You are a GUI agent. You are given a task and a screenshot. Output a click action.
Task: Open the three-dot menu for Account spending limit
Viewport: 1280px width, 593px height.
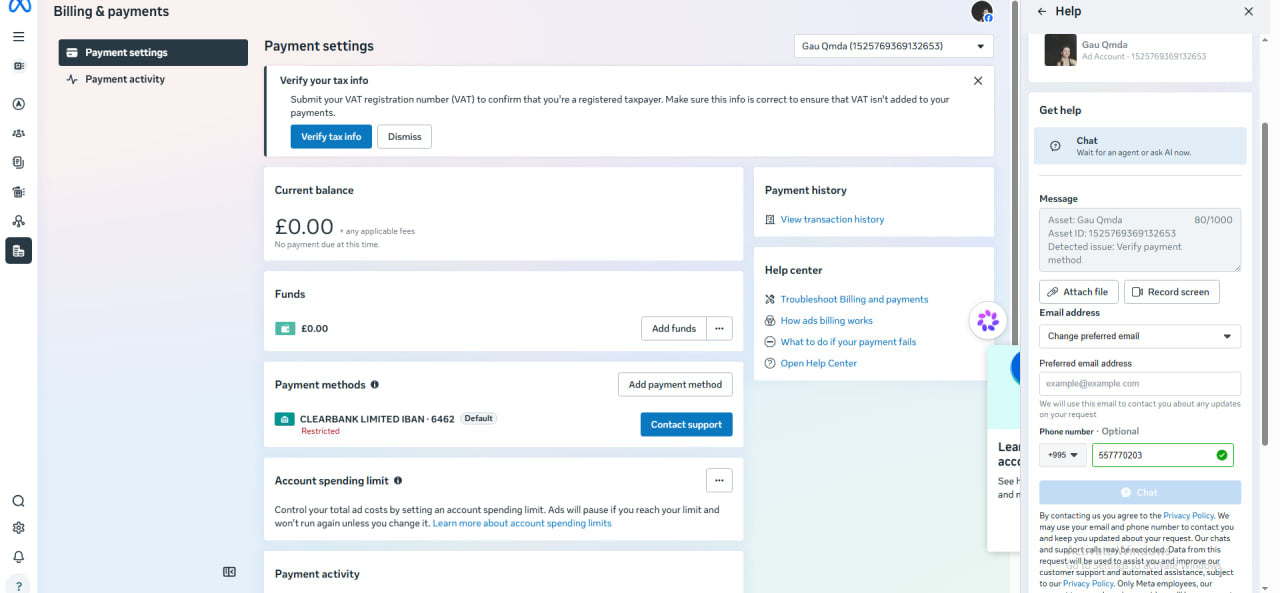tap(719, 481)
